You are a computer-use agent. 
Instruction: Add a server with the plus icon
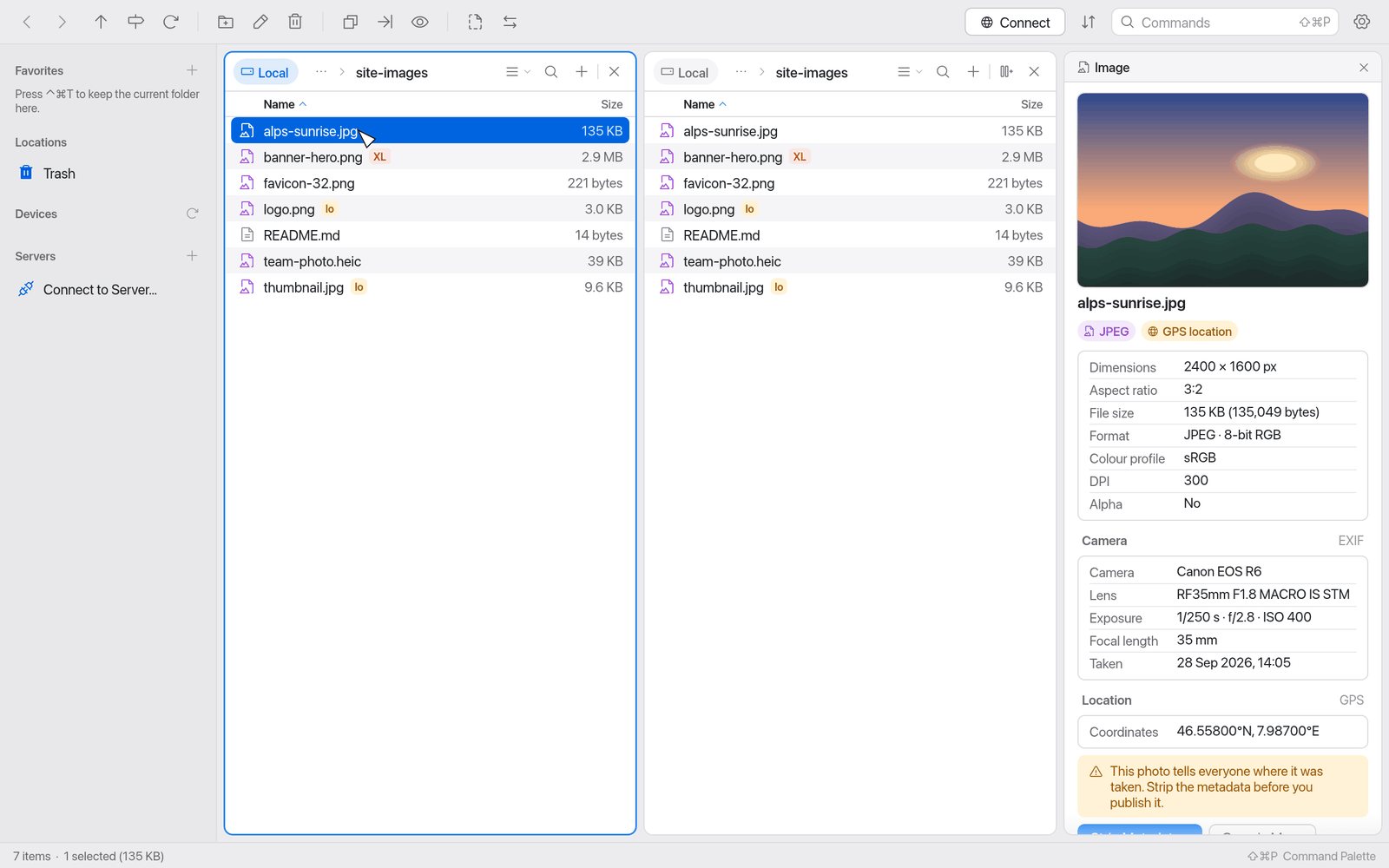(192, 256)
